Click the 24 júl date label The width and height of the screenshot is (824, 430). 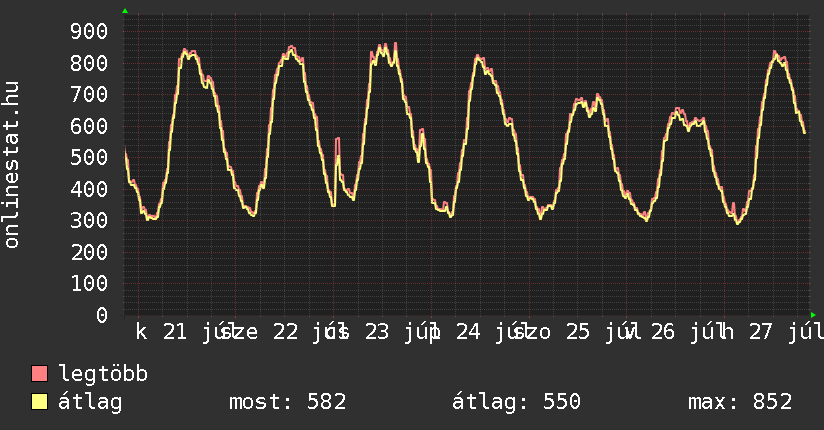(491, 332)
